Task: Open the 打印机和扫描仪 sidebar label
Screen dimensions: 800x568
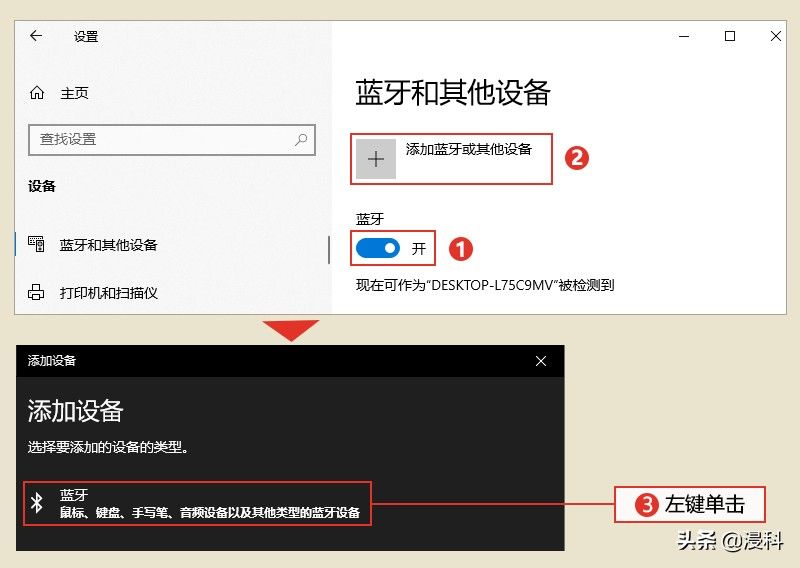Action: click(x=108, y=293)
